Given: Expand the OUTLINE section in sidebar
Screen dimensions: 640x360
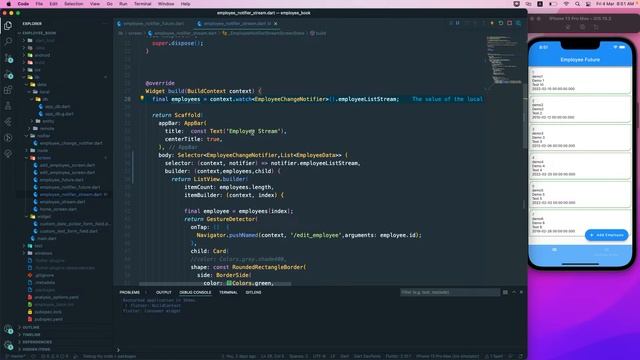Looking at the screenshot, I should coord(31,327).
